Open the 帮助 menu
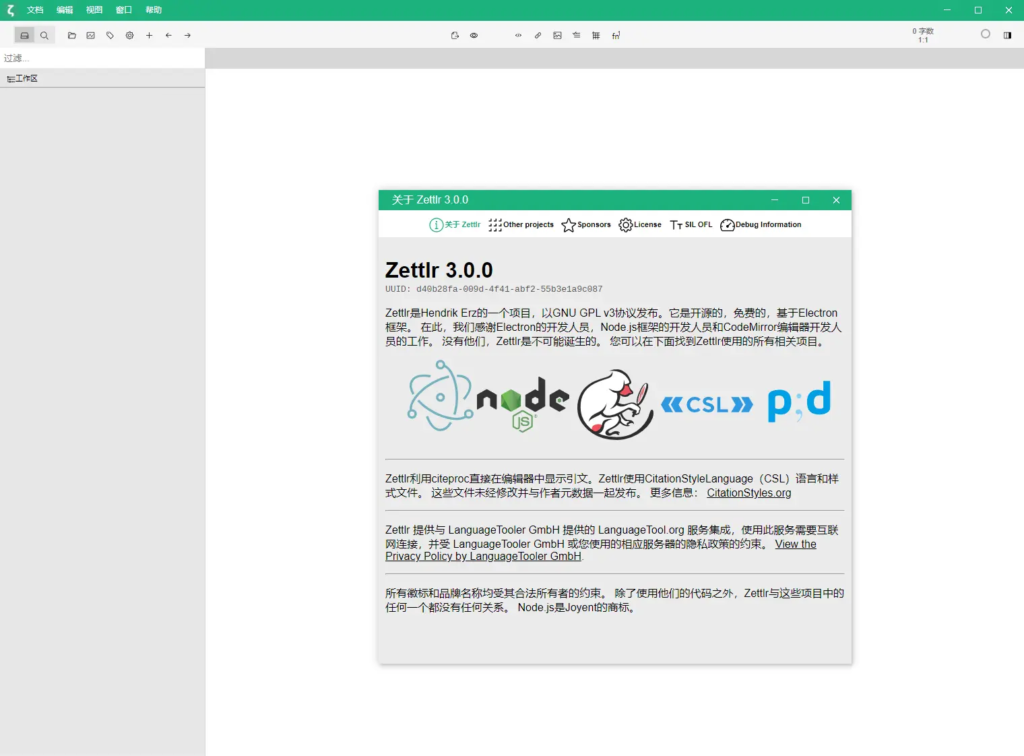Image resolution: width=1024 pixels, height=756 pixels. coord(153,10)
